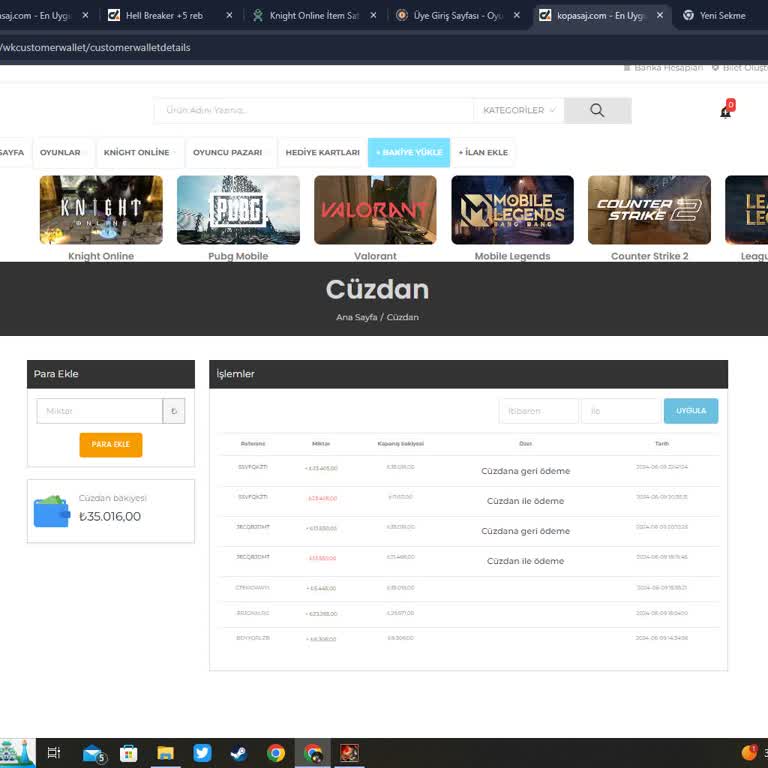Click the İtibaren start date field
This screenshot has width=768, height=768.
[x=539, y=411]
